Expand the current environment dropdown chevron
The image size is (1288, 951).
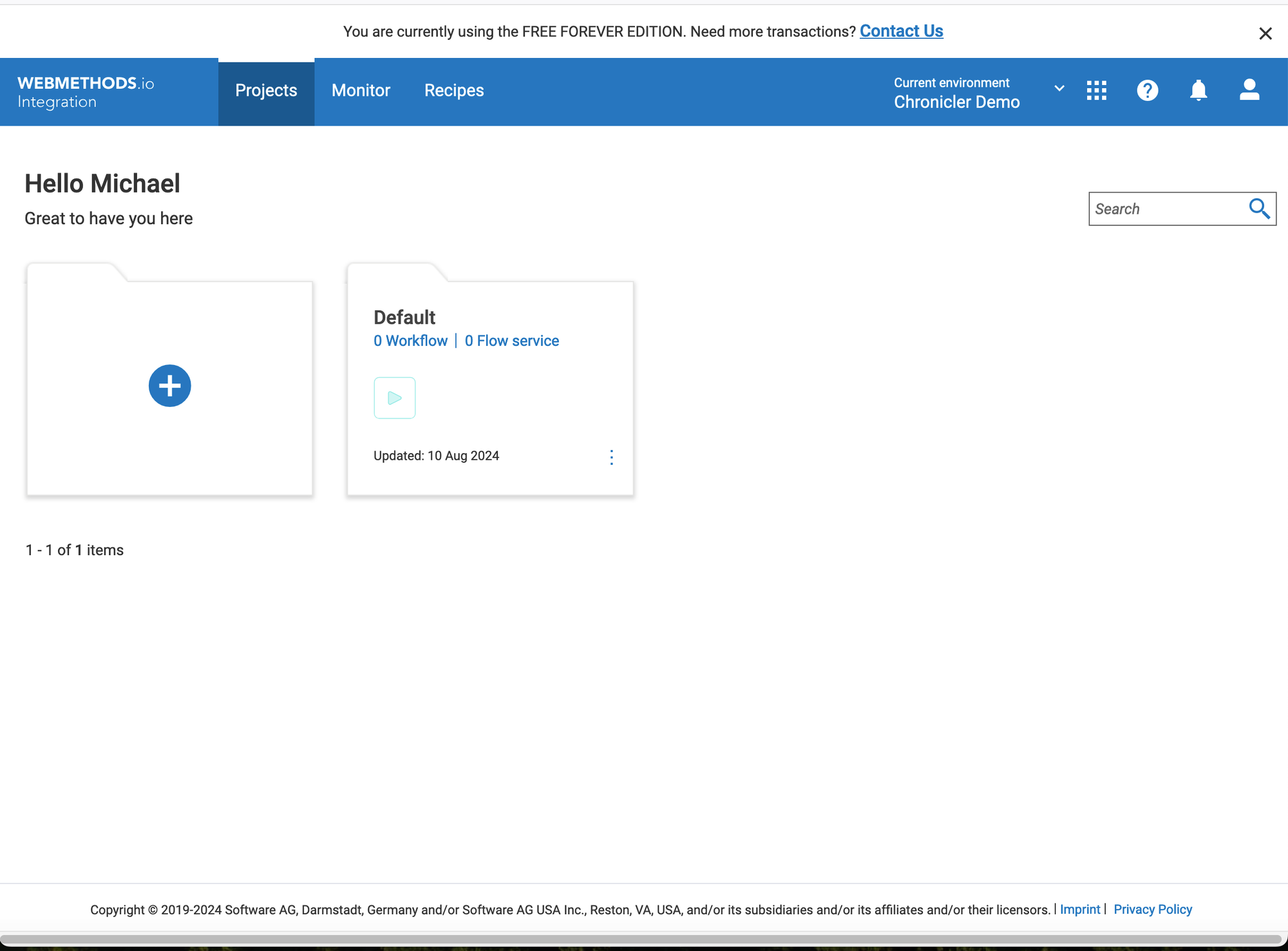point(1059,88)
